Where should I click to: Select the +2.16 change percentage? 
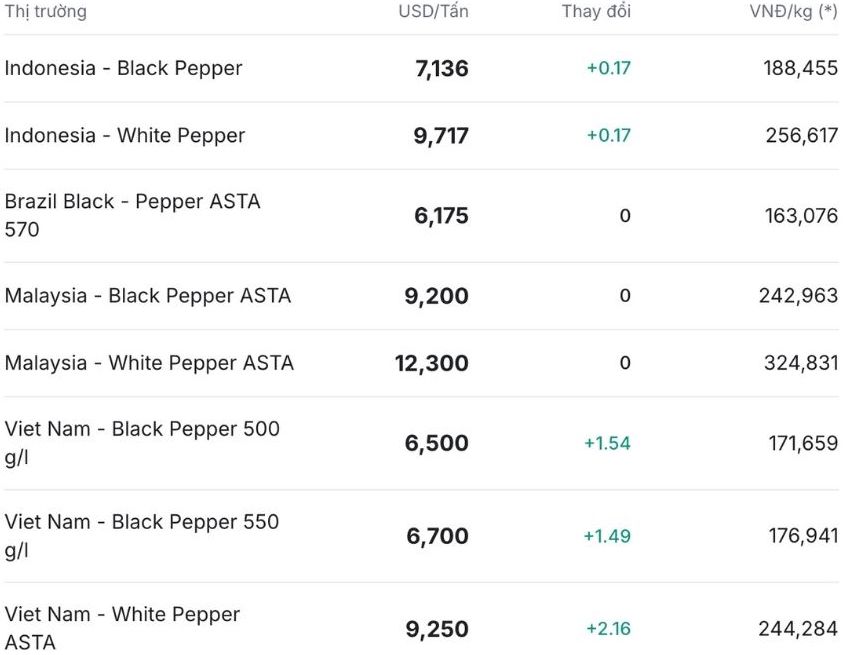point(608,629)
